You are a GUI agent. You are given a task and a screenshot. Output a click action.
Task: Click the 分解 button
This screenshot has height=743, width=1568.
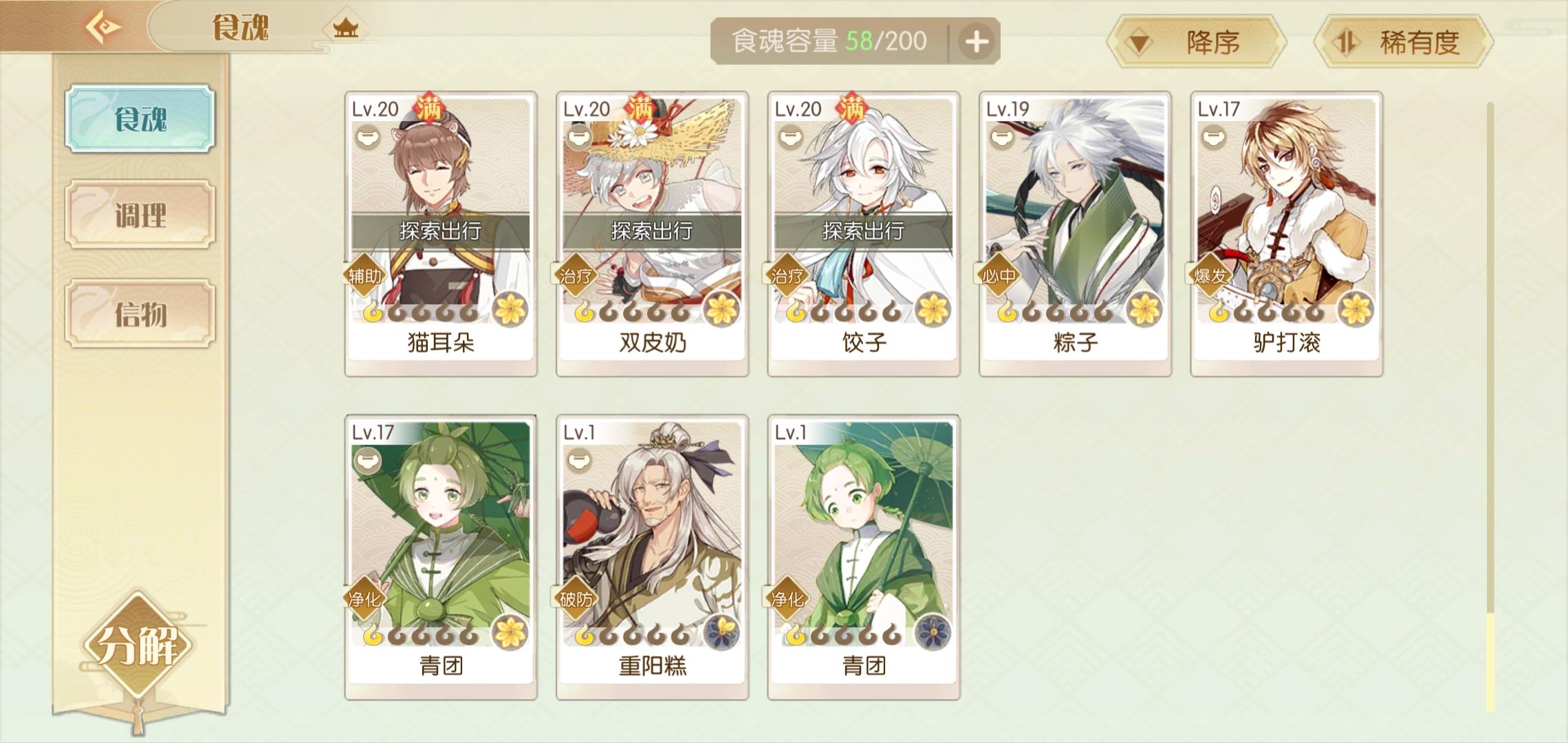[x=138, y=645]
